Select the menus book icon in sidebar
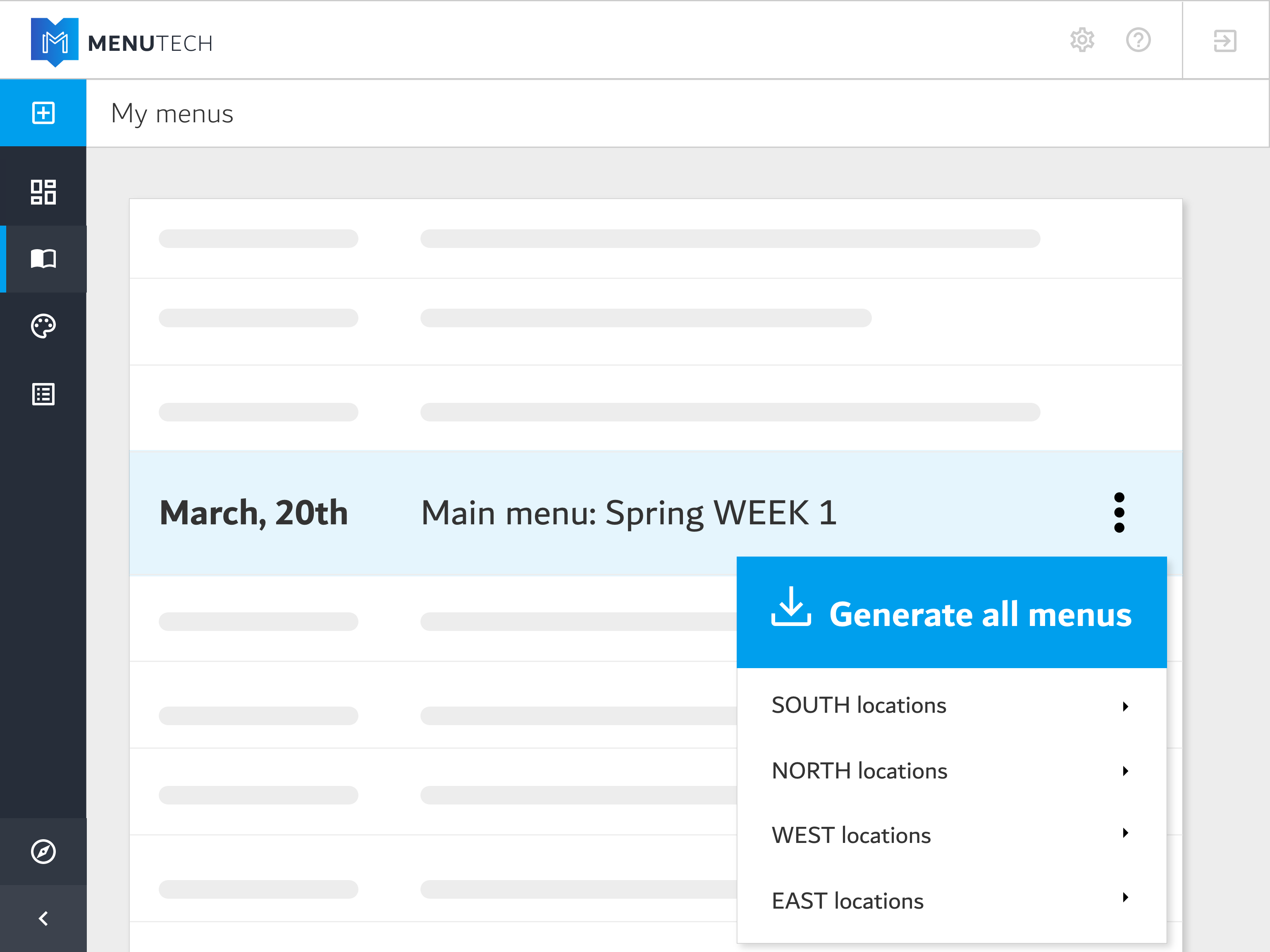 [43, 259]
